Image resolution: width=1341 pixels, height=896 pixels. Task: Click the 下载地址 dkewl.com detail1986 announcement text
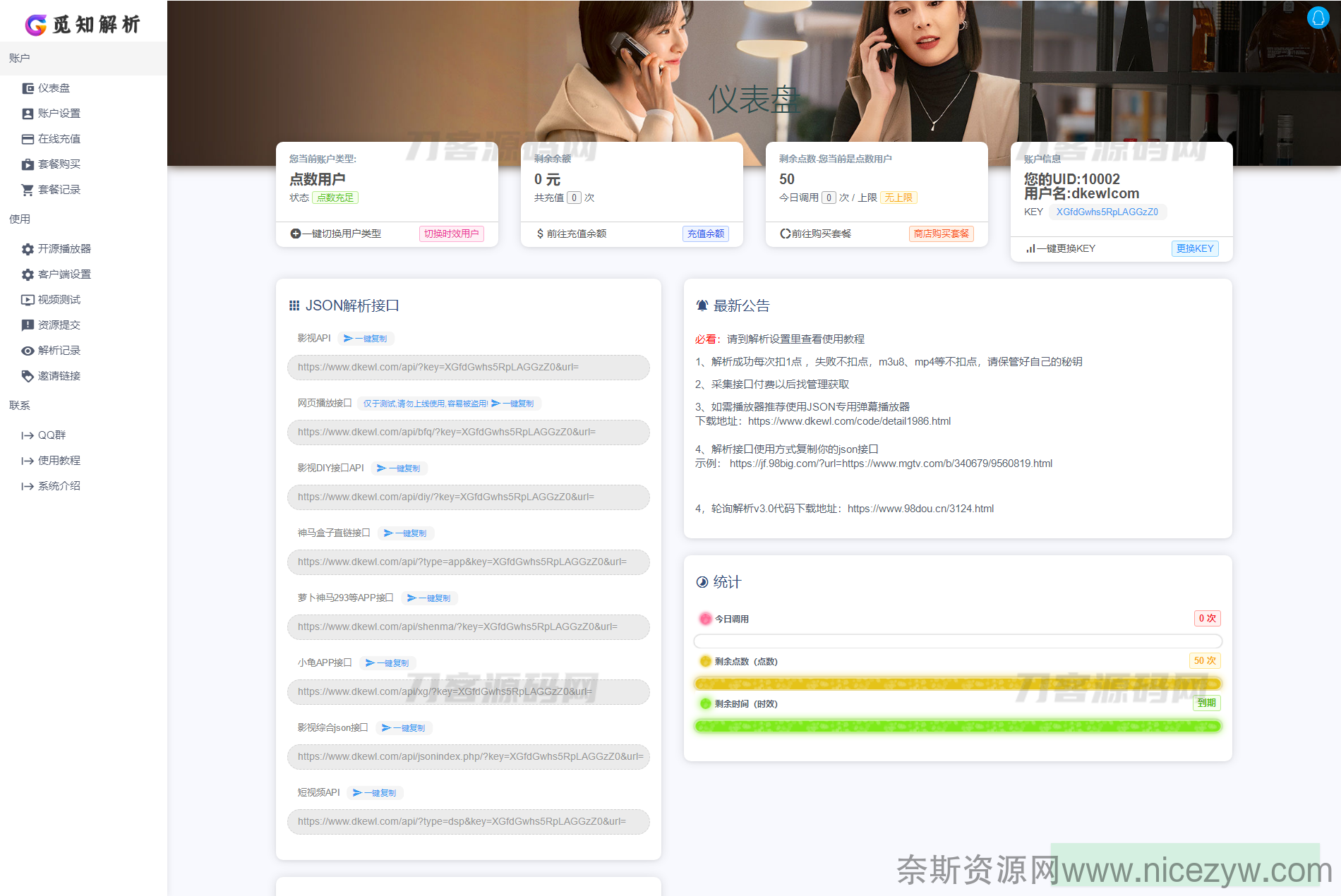point(823,421)
